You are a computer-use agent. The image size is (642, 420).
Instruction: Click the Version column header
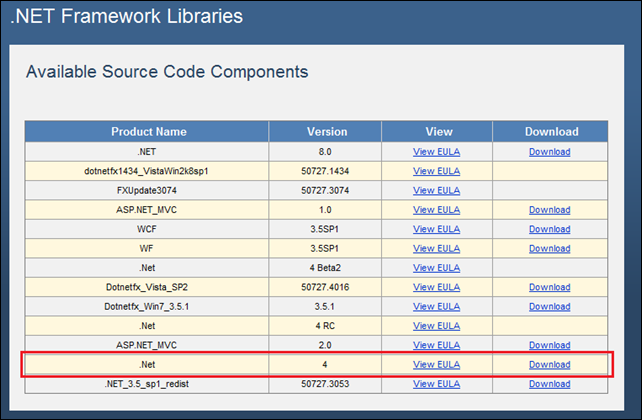coord(327,132)
